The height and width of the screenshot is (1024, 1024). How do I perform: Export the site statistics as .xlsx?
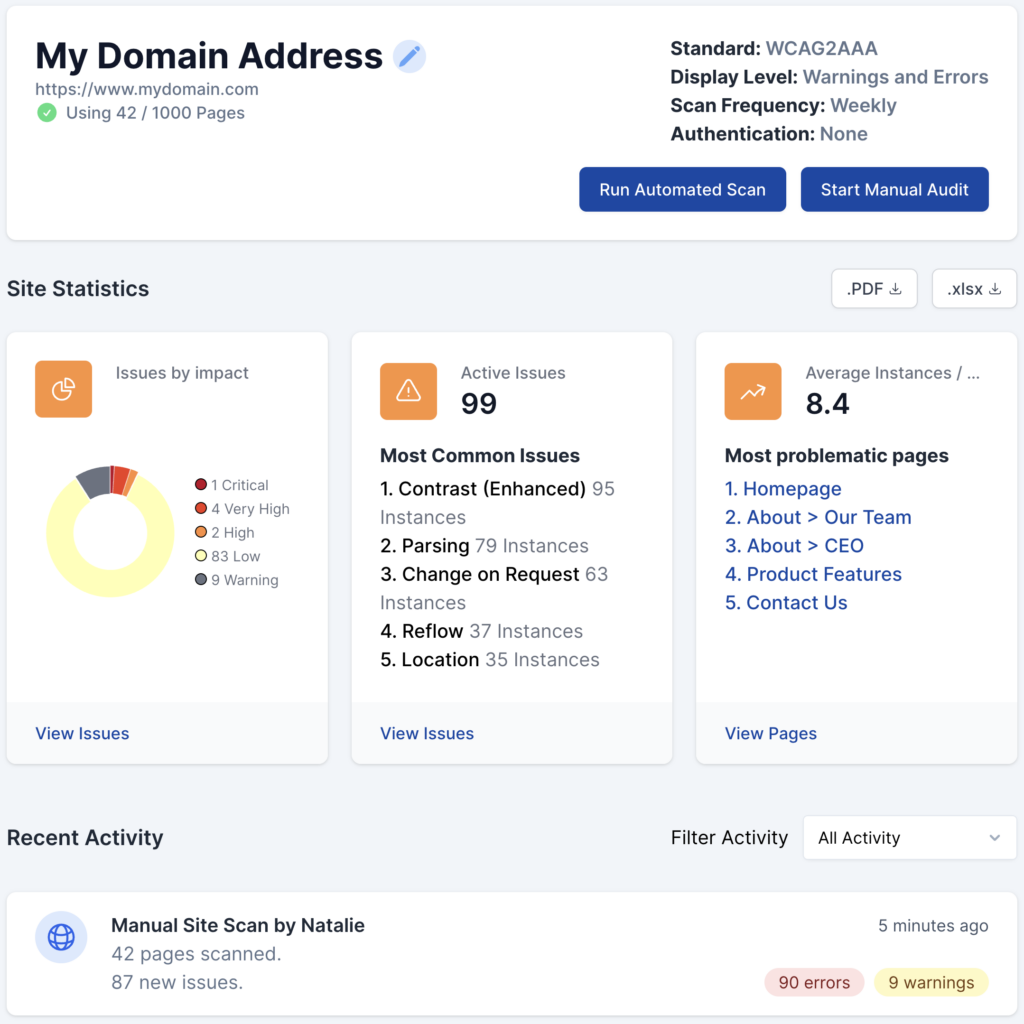click(x=973, y=289)
